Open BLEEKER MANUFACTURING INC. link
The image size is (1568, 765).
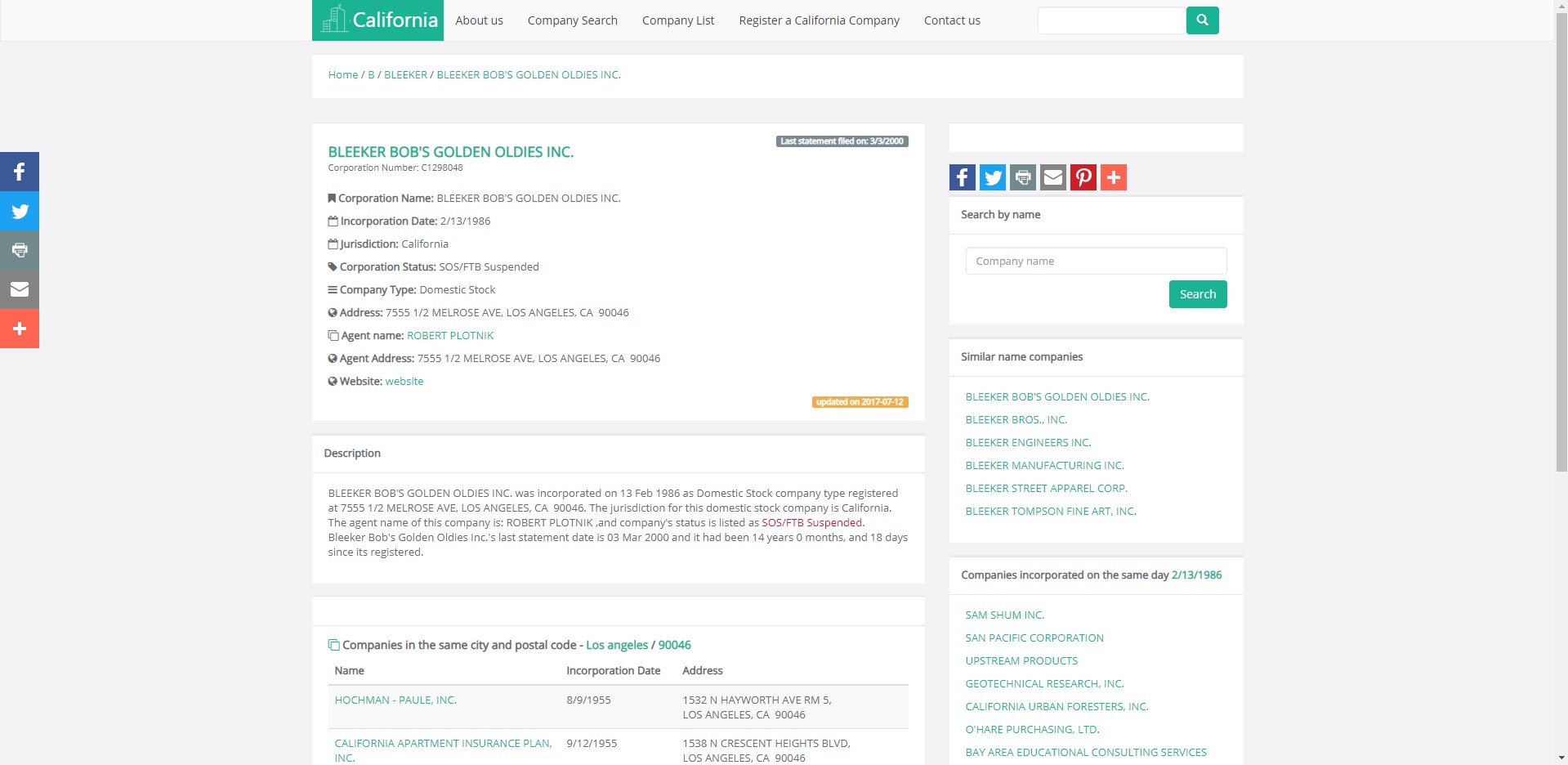click(1045, 465)
